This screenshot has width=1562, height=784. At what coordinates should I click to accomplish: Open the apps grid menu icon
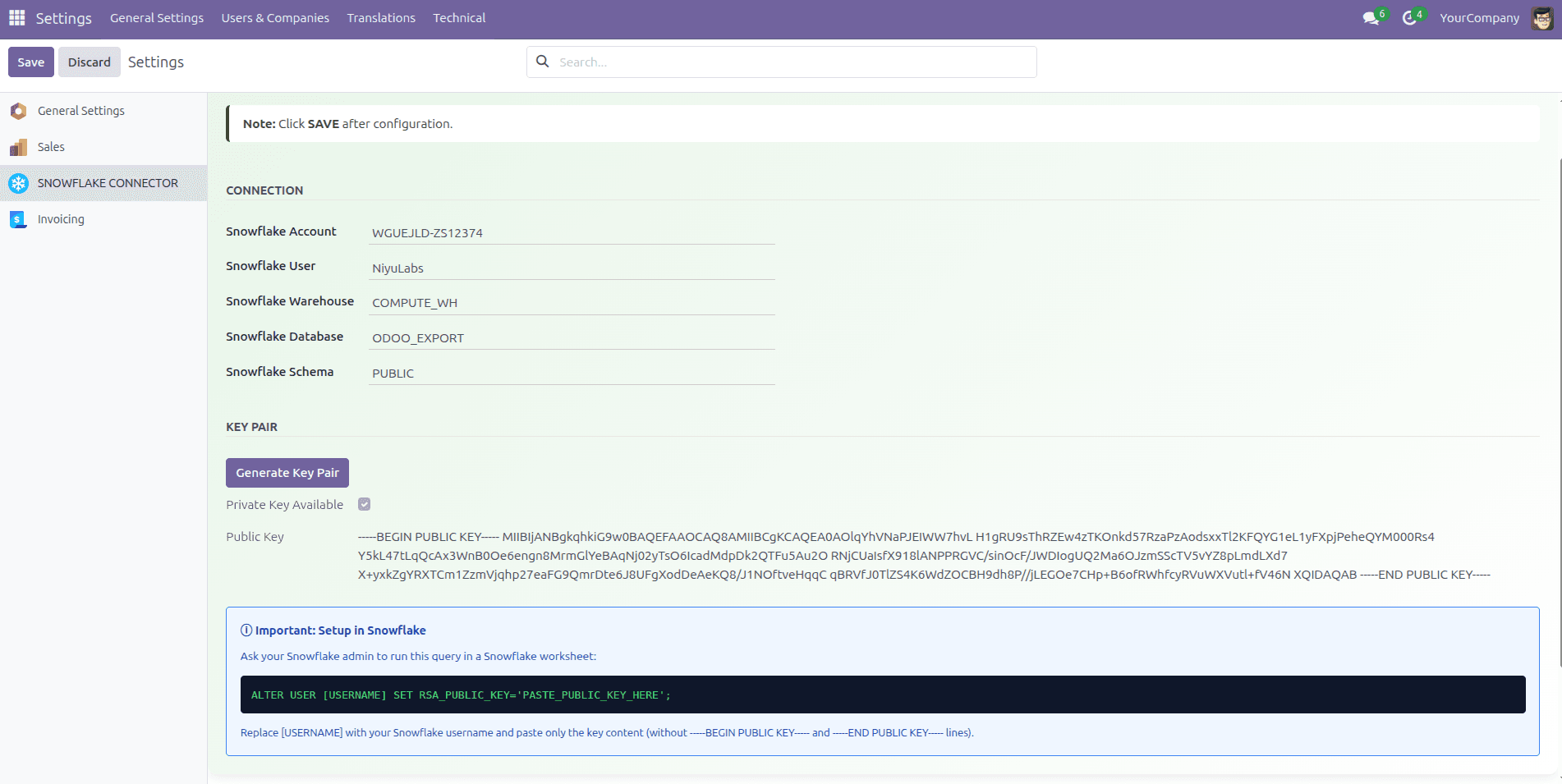pos(17,17)
